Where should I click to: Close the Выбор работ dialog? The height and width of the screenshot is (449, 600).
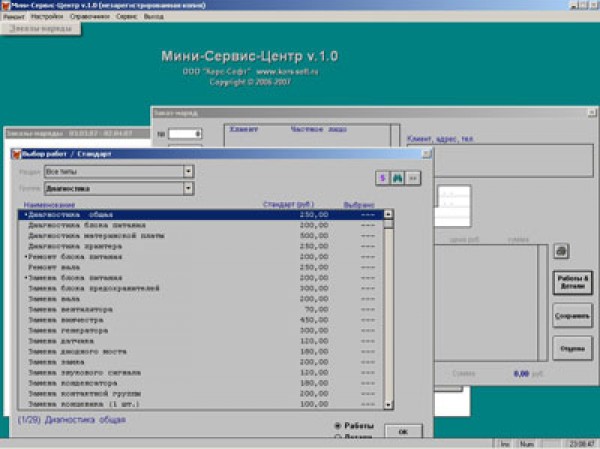427,154
